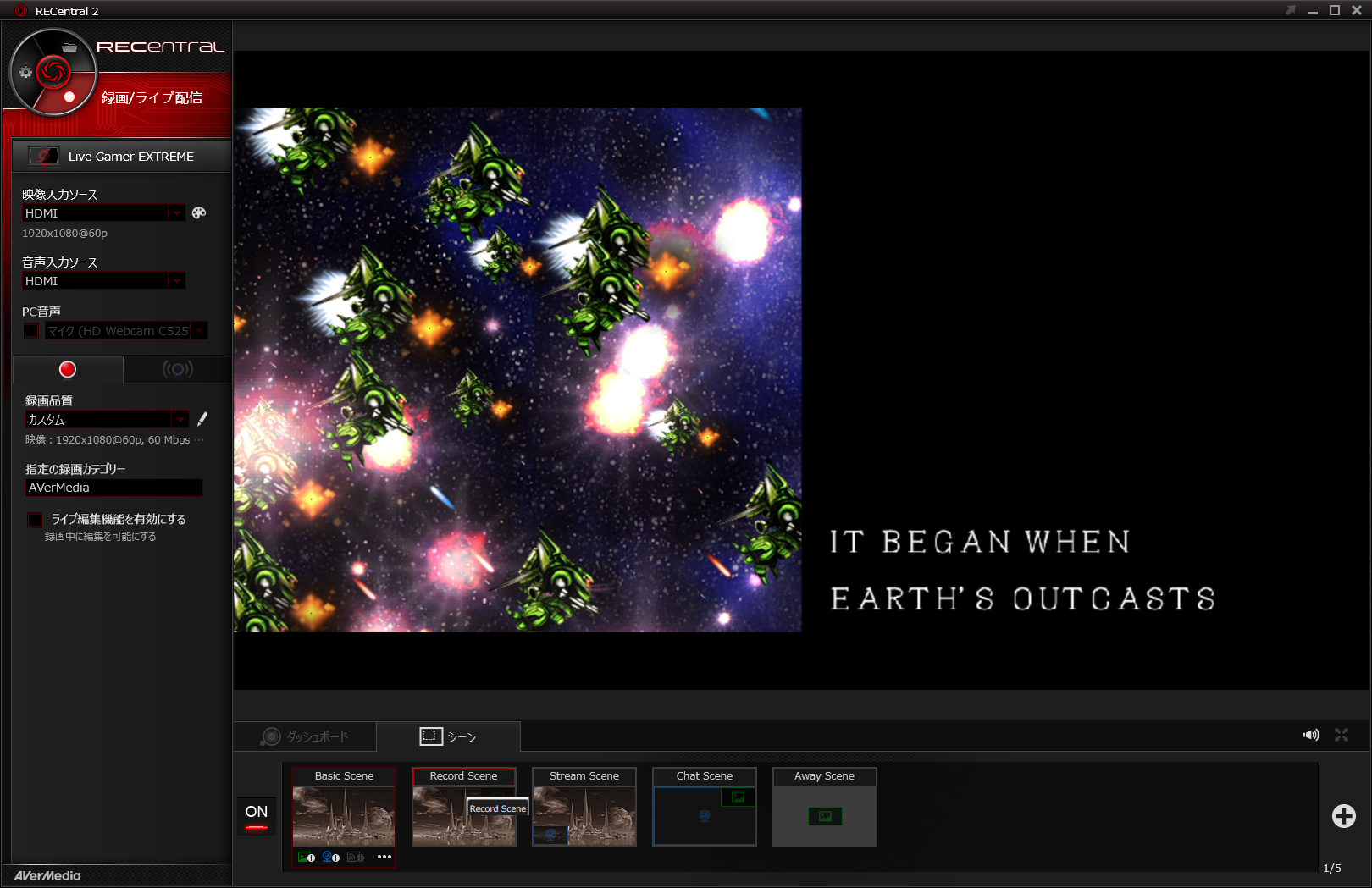Add image source to Basic Scene
The image size is (1372, 888).
point(307,857)
